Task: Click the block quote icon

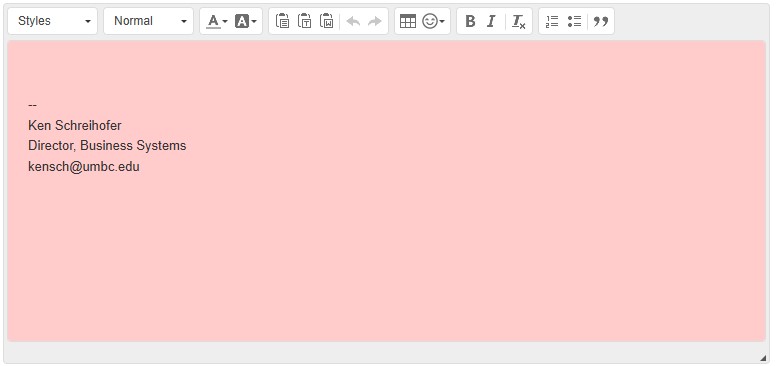Action: [601, 21]
